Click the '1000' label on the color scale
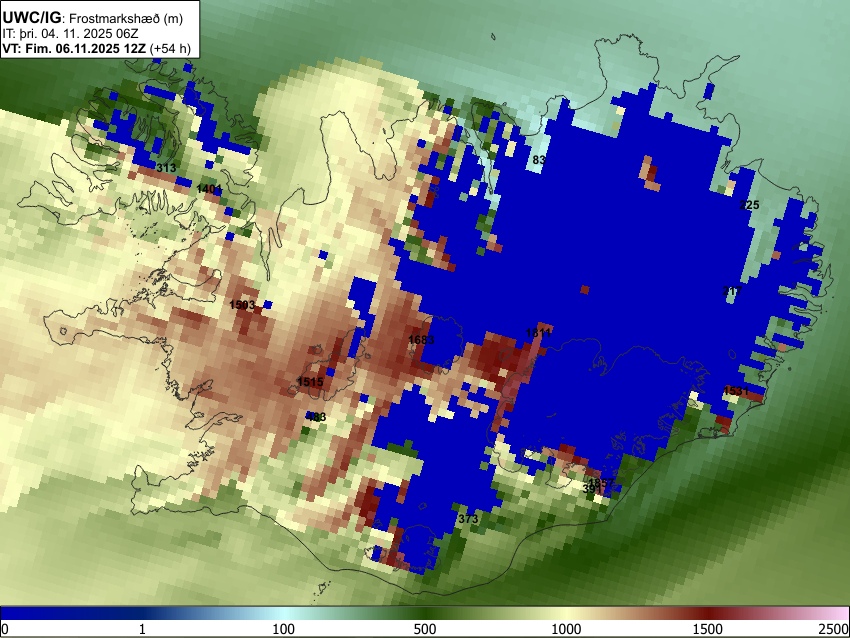 566,629
